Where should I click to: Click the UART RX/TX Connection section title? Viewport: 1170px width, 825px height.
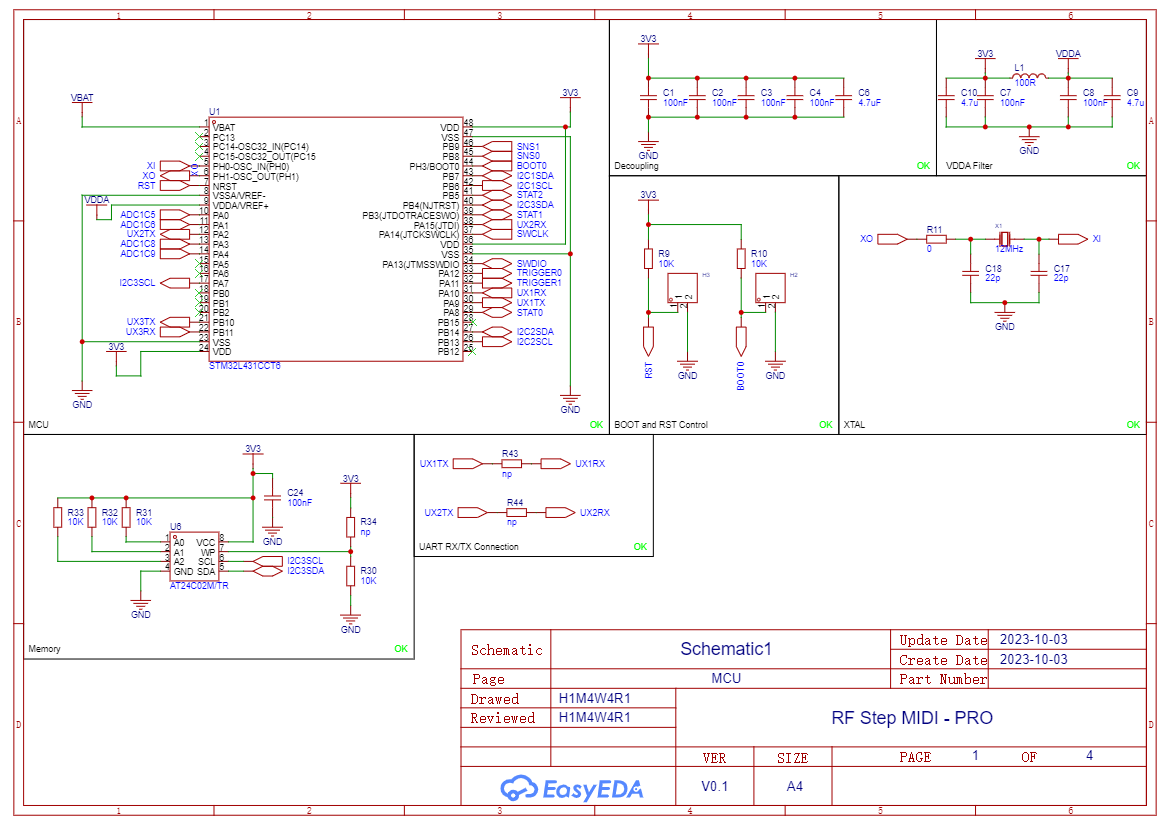point(469,547)
